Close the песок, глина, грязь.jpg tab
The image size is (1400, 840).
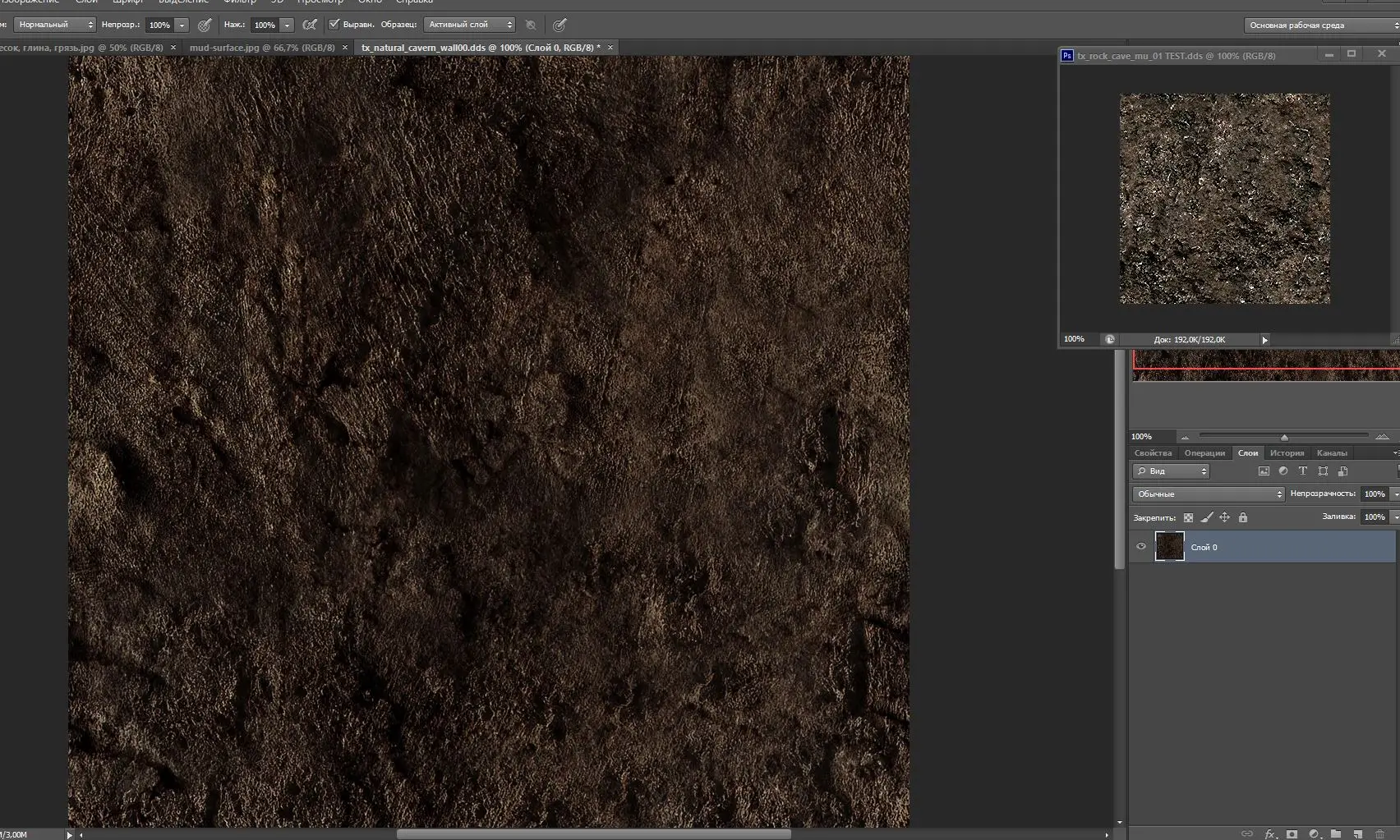[173, 48]
